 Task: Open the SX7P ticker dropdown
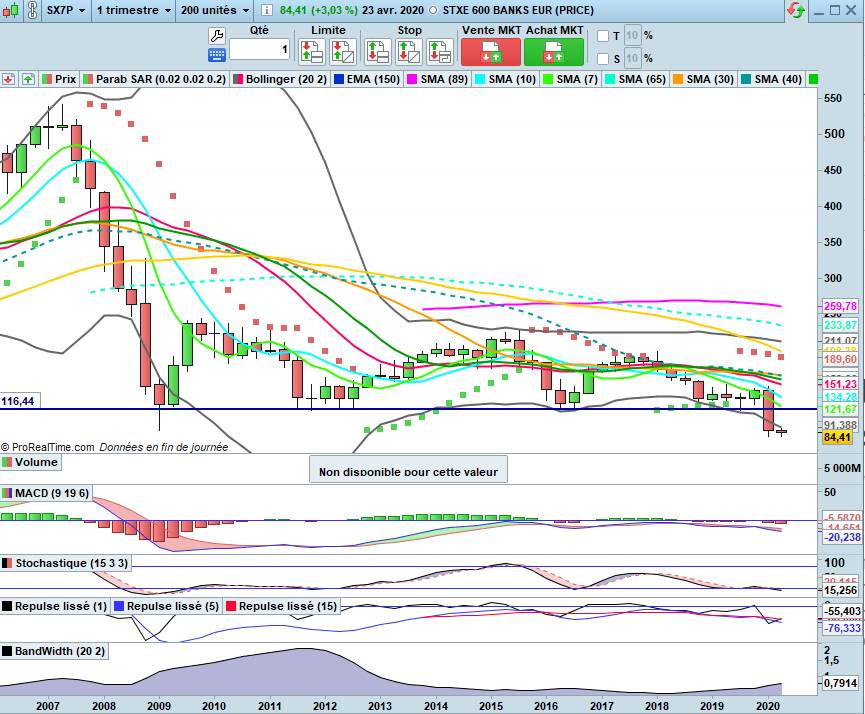[66, 10]
